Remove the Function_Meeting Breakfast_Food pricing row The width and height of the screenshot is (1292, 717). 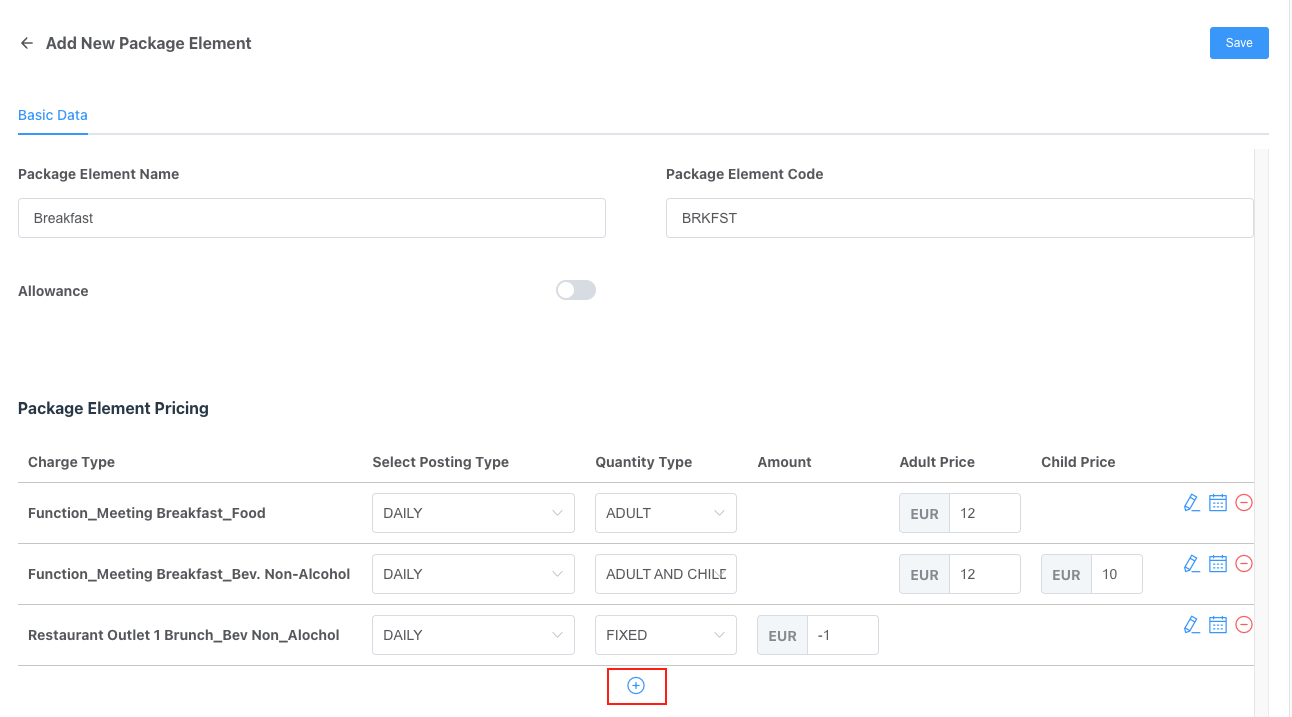click(1244, 503)
